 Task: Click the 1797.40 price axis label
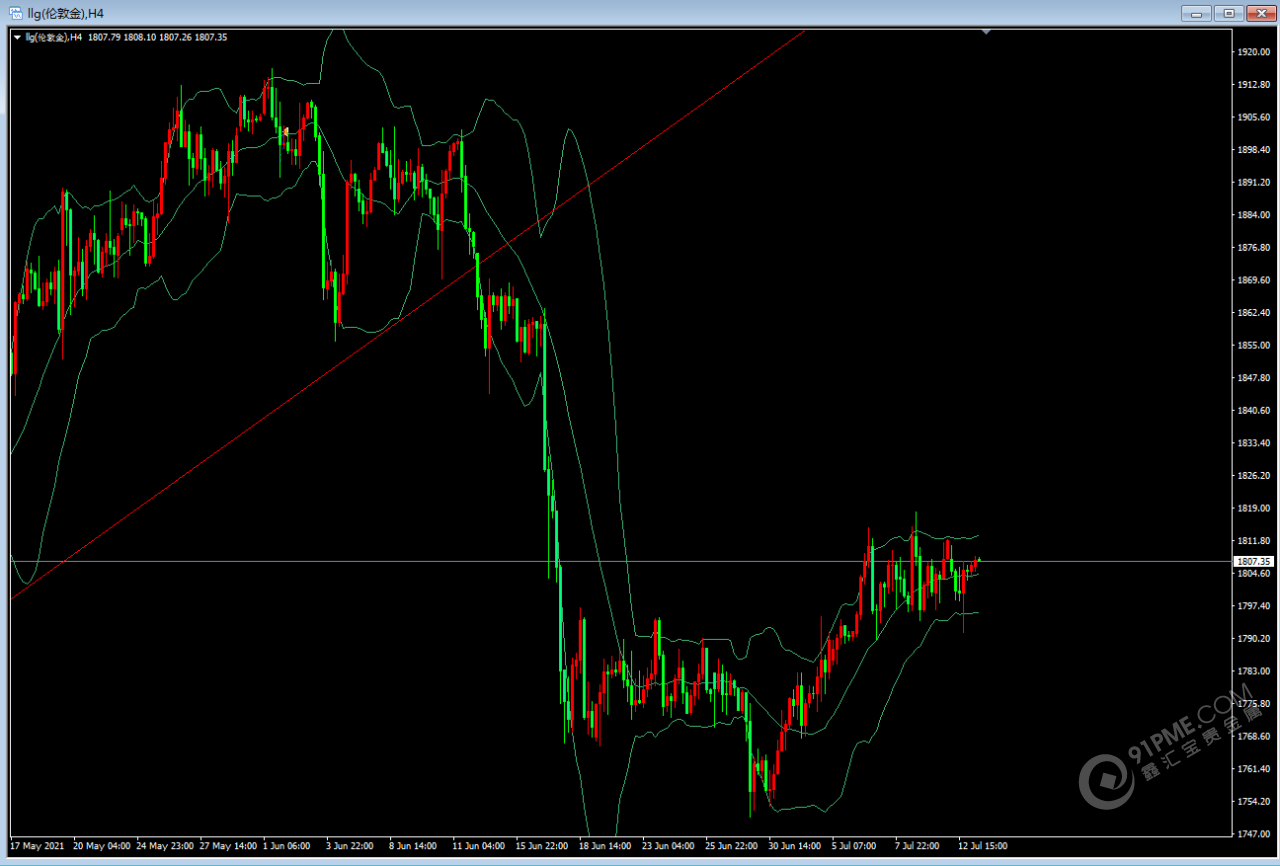point(1253,605)
